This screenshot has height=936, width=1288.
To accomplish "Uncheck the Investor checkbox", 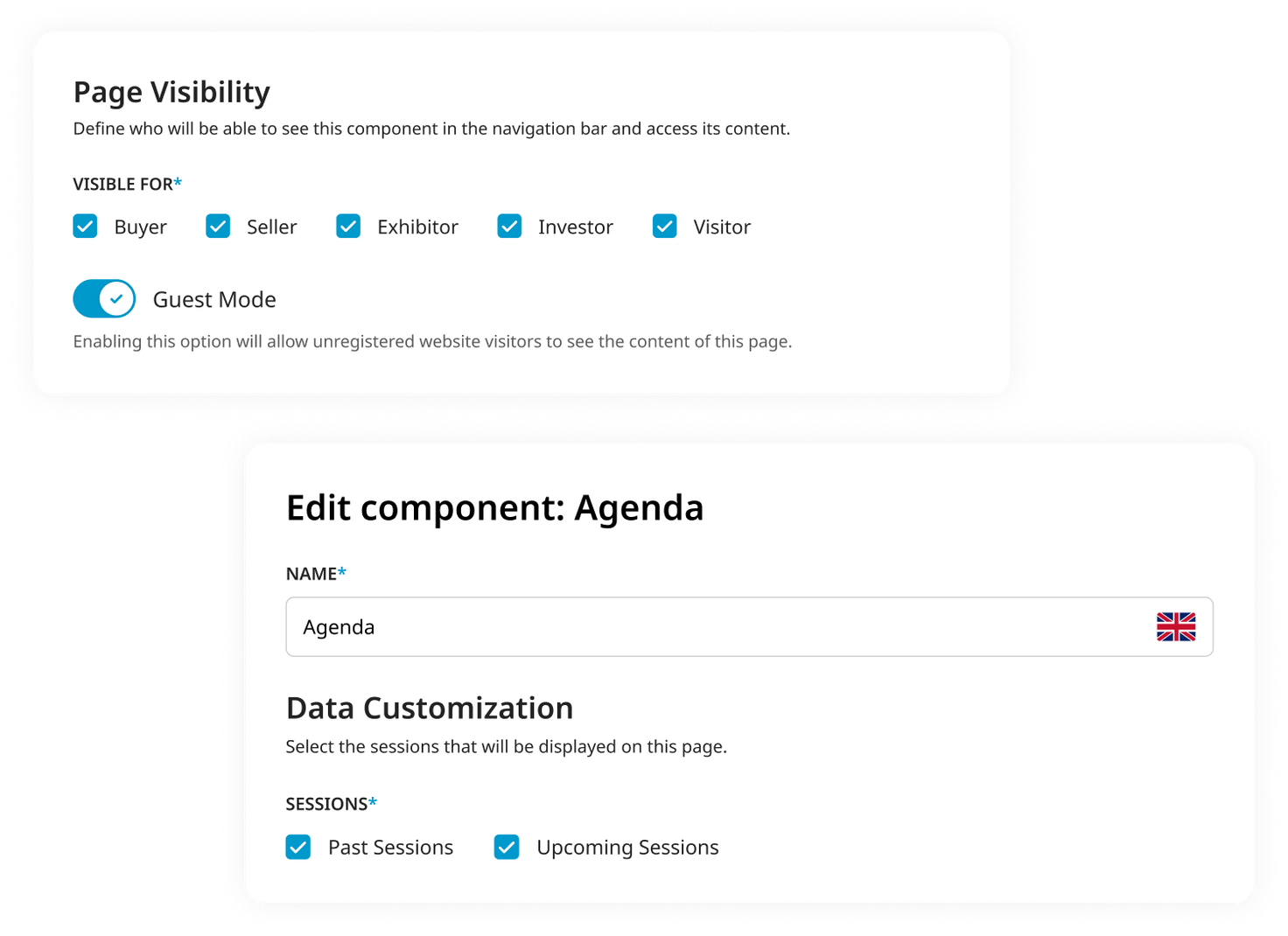I will [509, 227].
